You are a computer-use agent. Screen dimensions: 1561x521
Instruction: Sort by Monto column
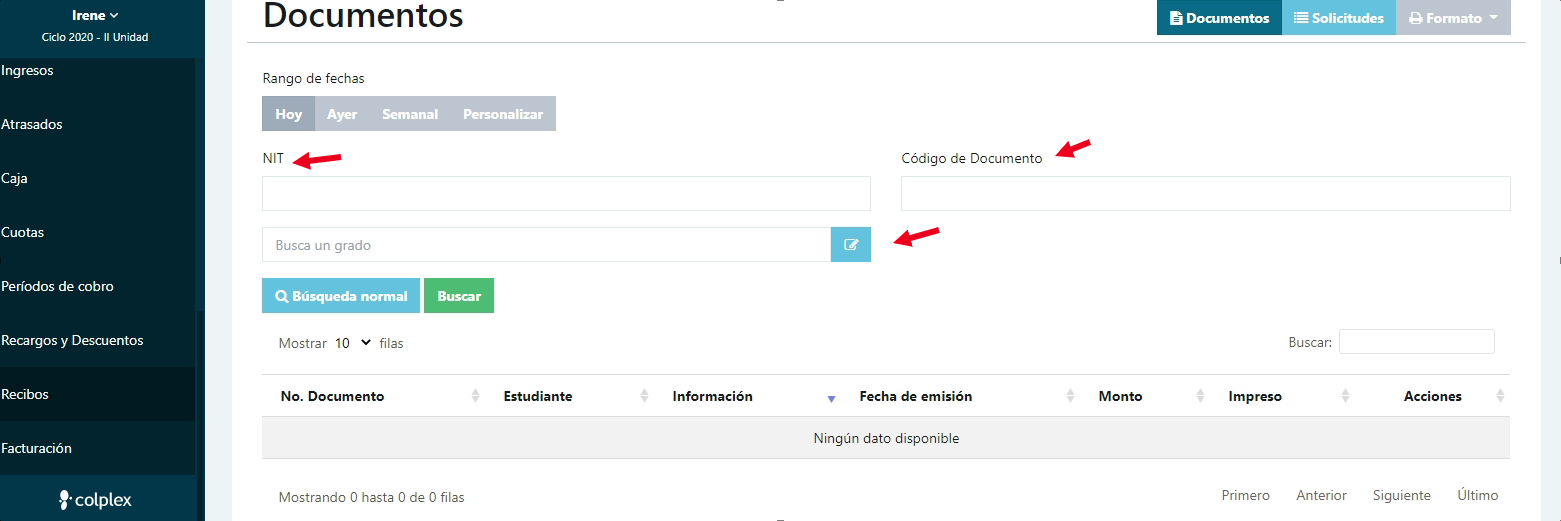pyautogui.click(x=1145, y=396)
